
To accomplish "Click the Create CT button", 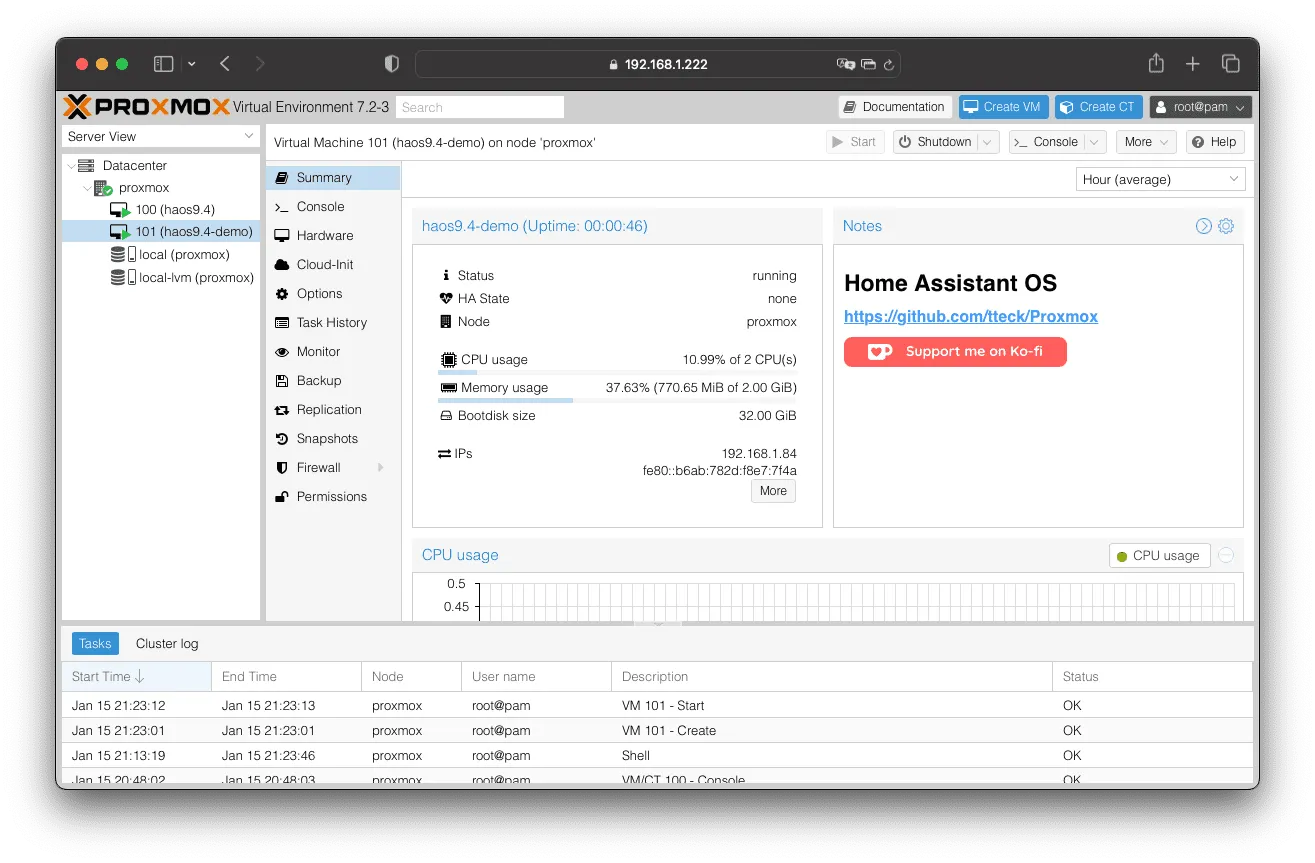I will click(x=1099, y=107).
